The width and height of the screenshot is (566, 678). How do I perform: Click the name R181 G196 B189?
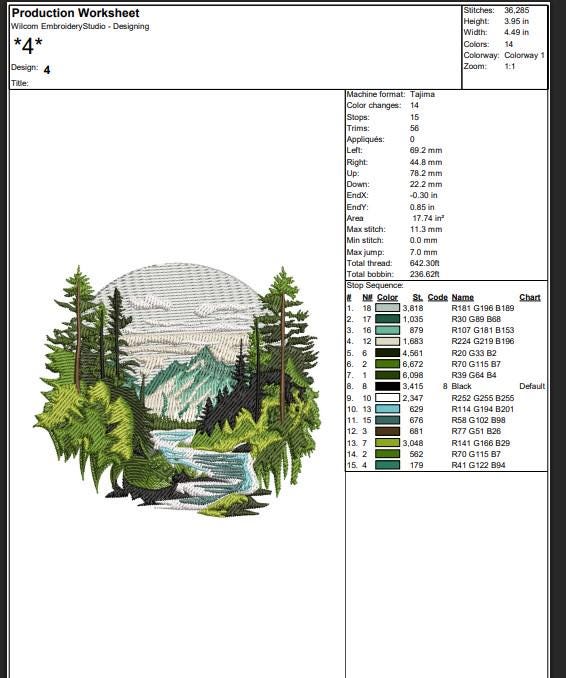(x=483, y=308)
